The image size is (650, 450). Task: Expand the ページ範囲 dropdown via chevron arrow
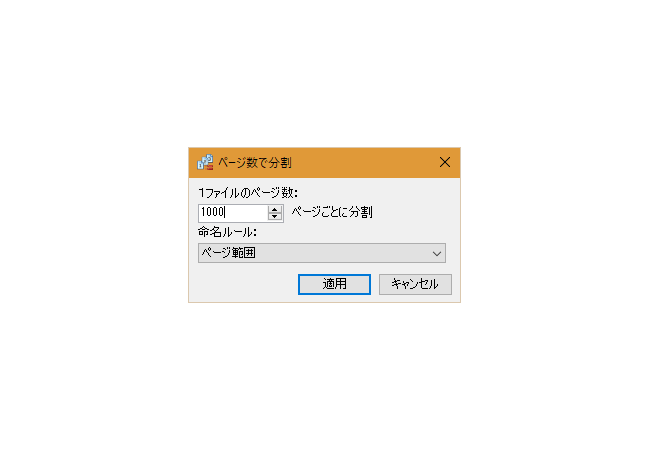tap(437, 253)
